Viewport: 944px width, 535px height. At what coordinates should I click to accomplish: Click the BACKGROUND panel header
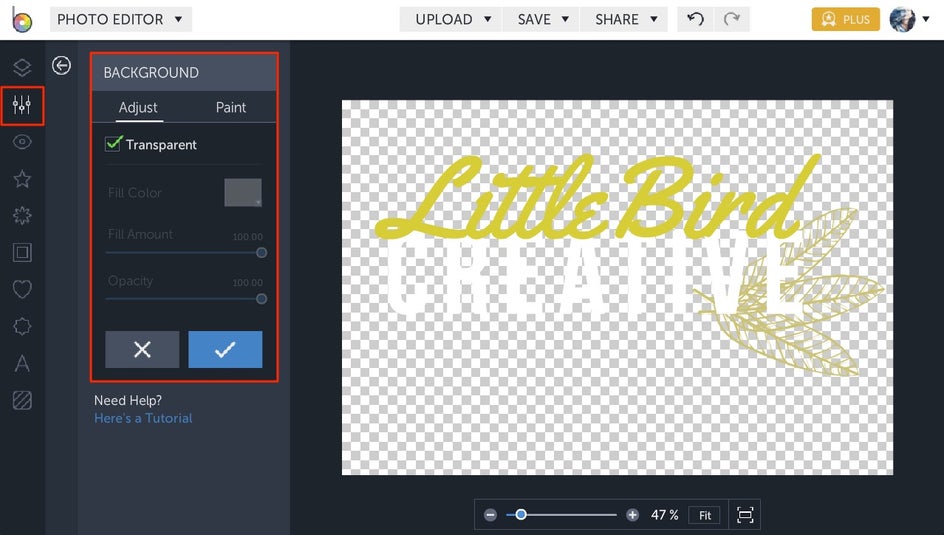click(184, 73)
